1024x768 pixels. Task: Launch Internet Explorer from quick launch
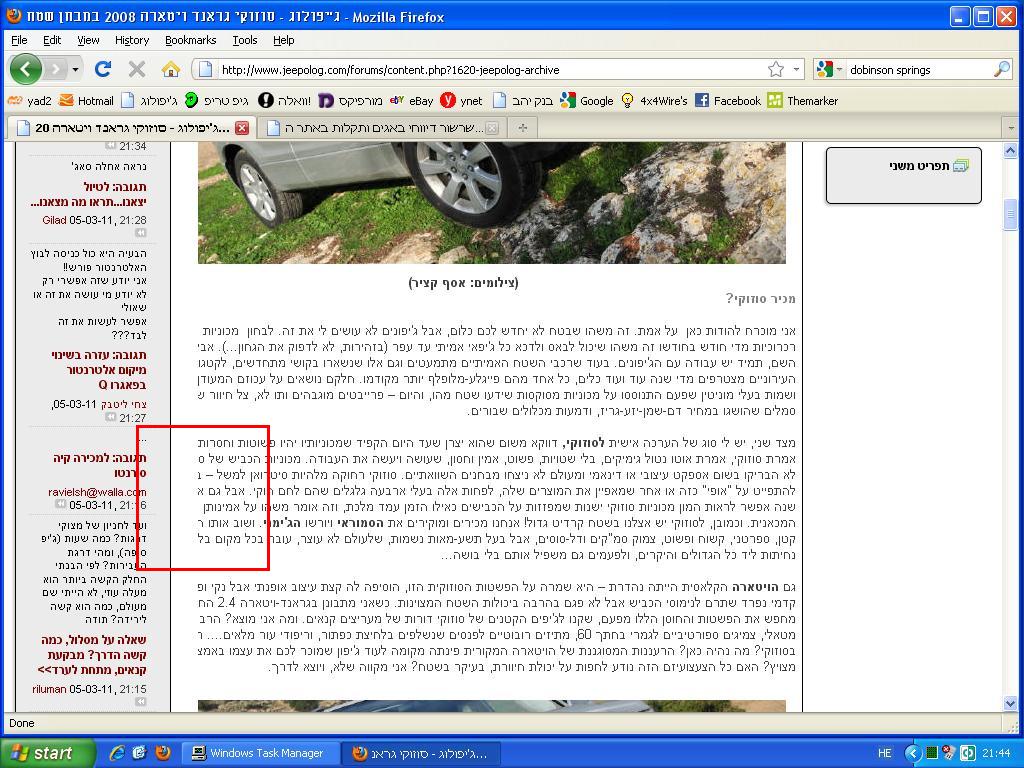[x=117, y=753]
